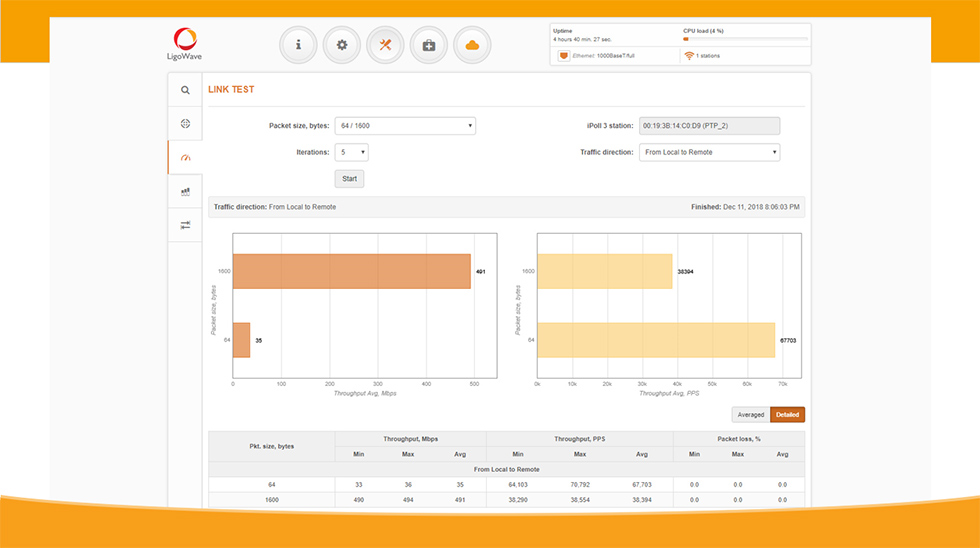The height and width of the screenshot is (548, 980).
Task: Open the spectrum analyzer bars sidebar icon
Action: [185, 191]
